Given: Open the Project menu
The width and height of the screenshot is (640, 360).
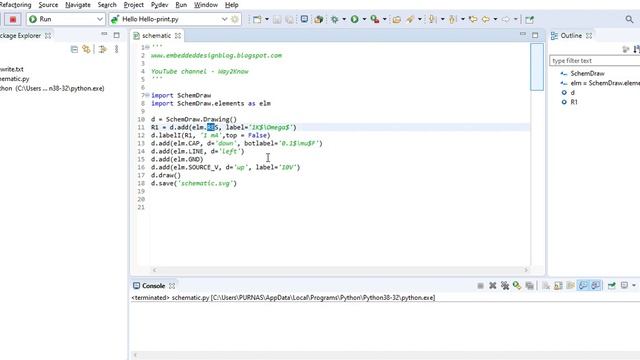Looking at the screenshot, I should [133, 5].
